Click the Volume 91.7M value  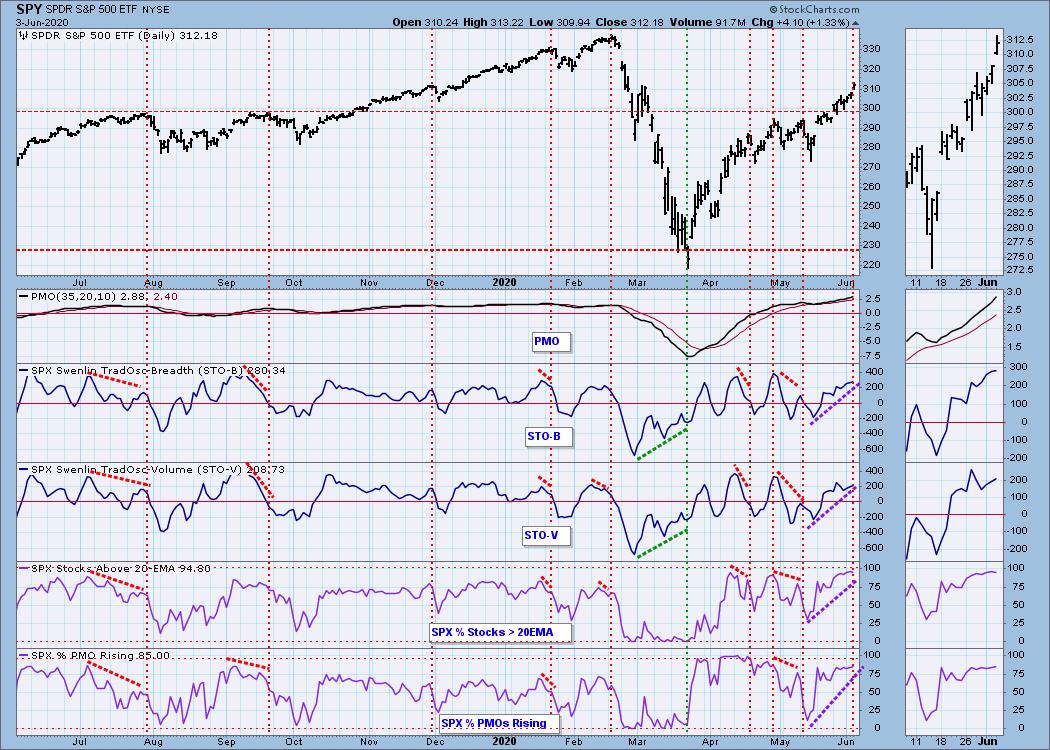708,22
